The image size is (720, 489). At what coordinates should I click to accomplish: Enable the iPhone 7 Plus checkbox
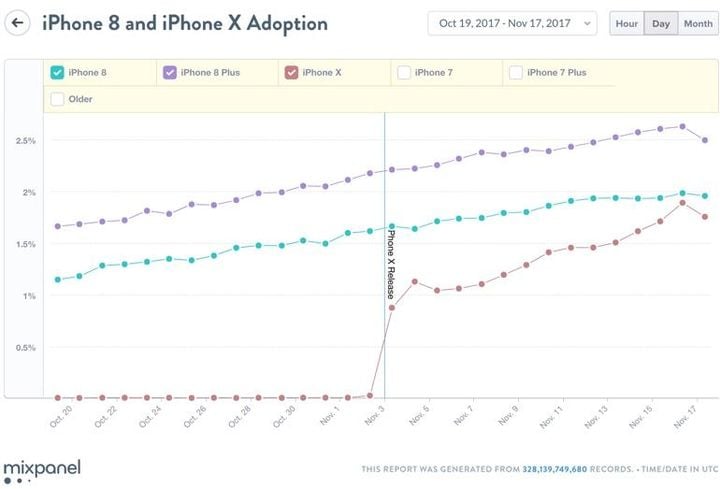pos(516,73)
